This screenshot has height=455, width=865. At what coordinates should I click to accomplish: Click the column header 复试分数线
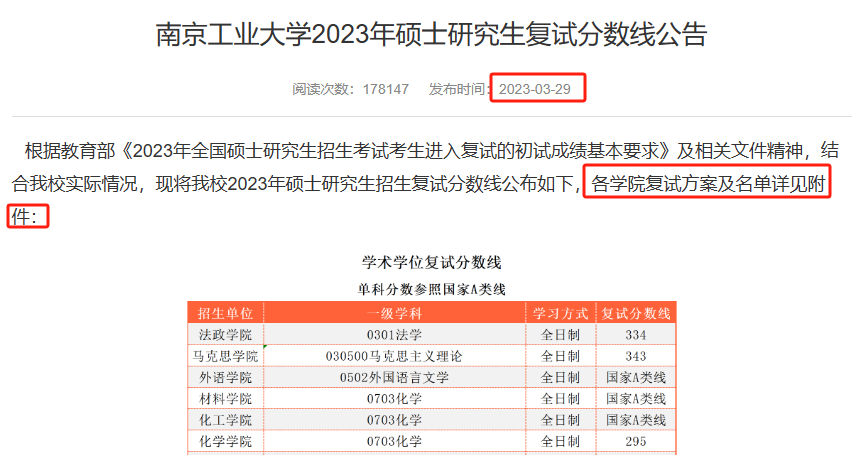click(x=636, y=313)
